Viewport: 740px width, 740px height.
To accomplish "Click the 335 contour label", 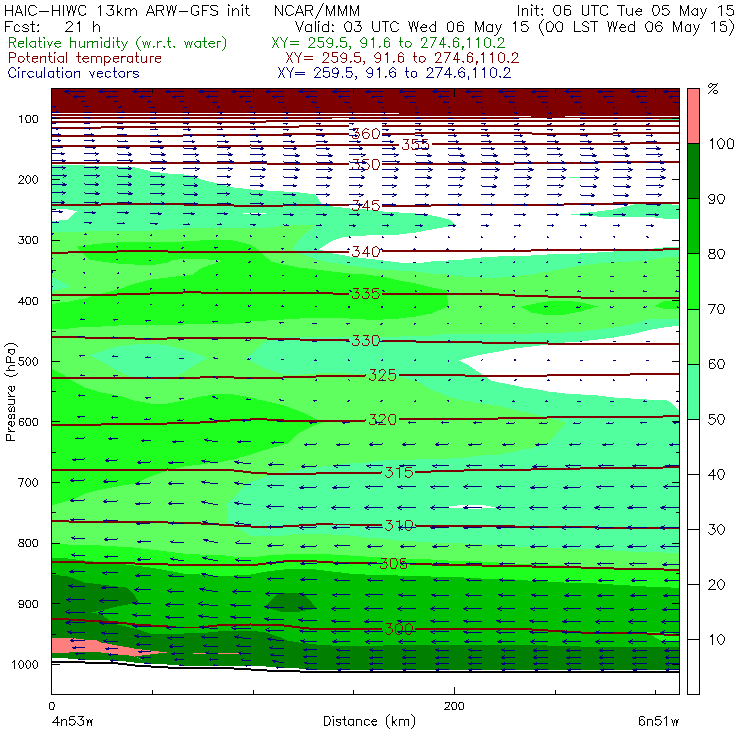I will point(366,294).
